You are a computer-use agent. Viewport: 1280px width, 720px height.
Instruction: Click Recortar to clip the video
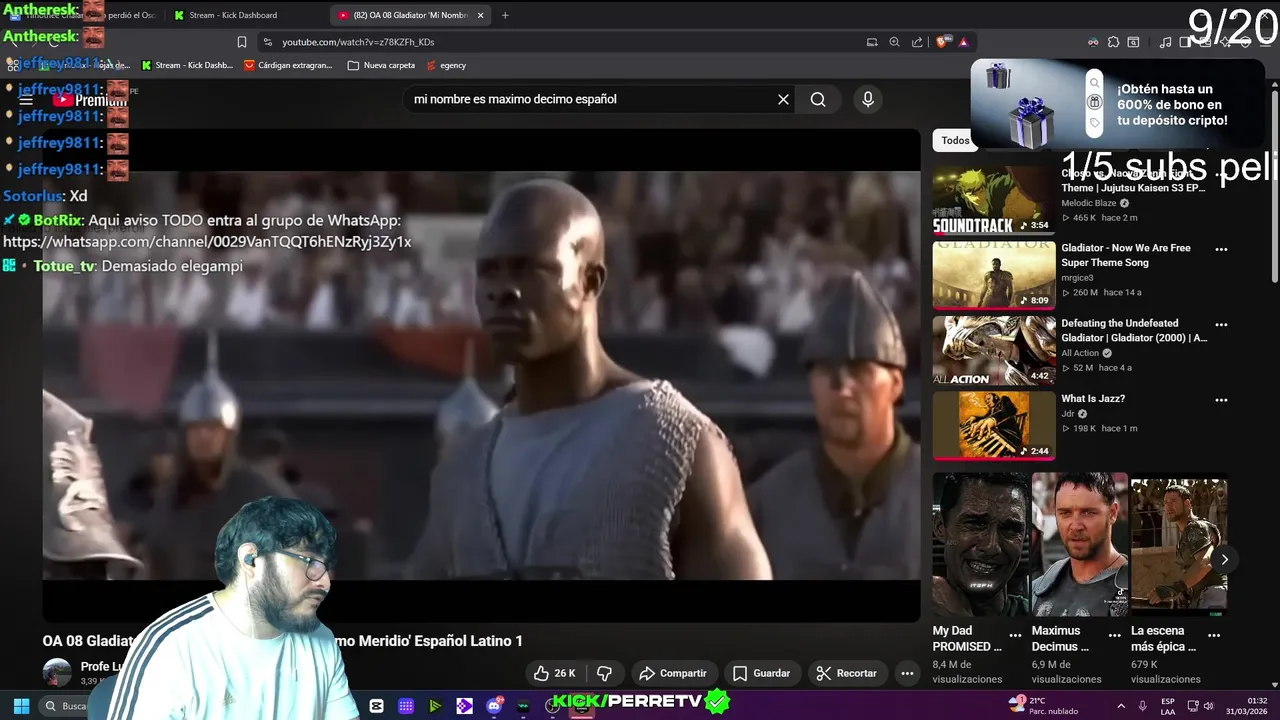click(846, 673)
